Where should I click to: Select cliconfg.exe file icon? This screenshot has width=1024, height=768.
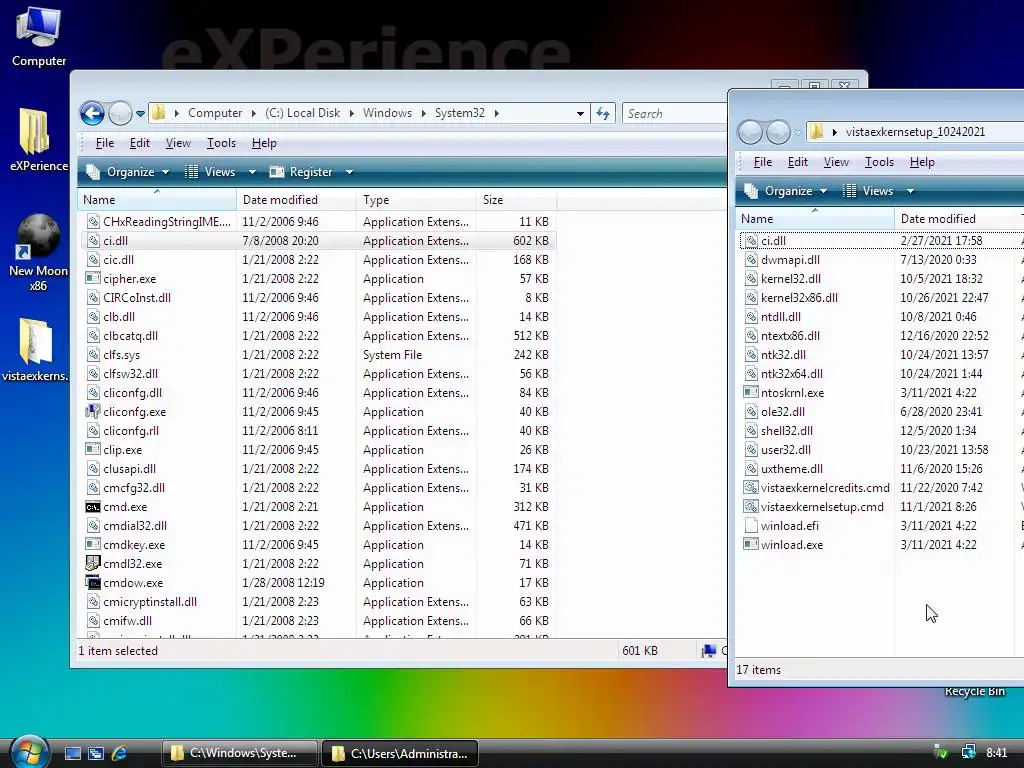pos(93,412)
